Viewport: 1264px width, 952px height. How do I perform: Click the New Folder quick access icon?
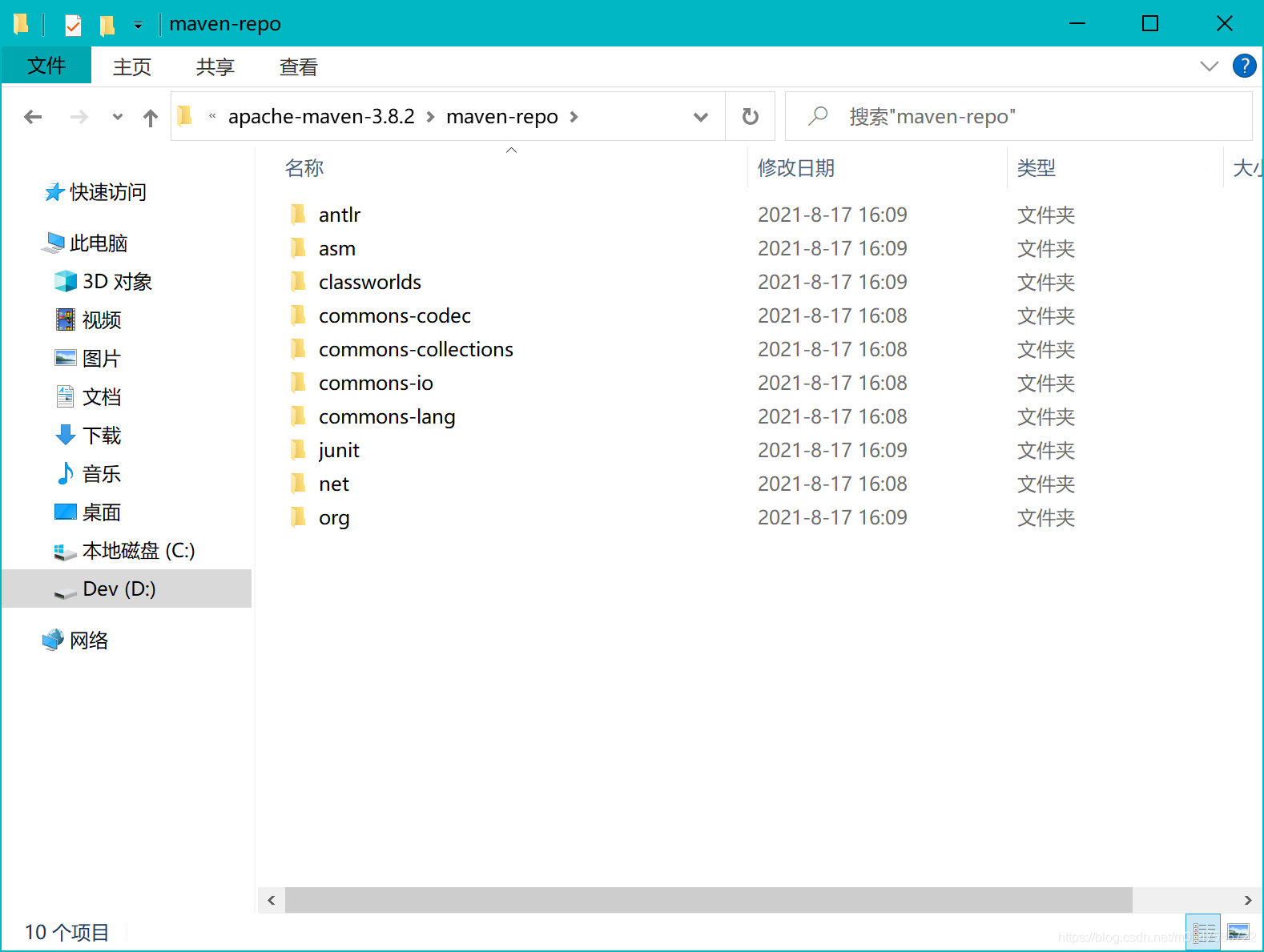[107, 25]
